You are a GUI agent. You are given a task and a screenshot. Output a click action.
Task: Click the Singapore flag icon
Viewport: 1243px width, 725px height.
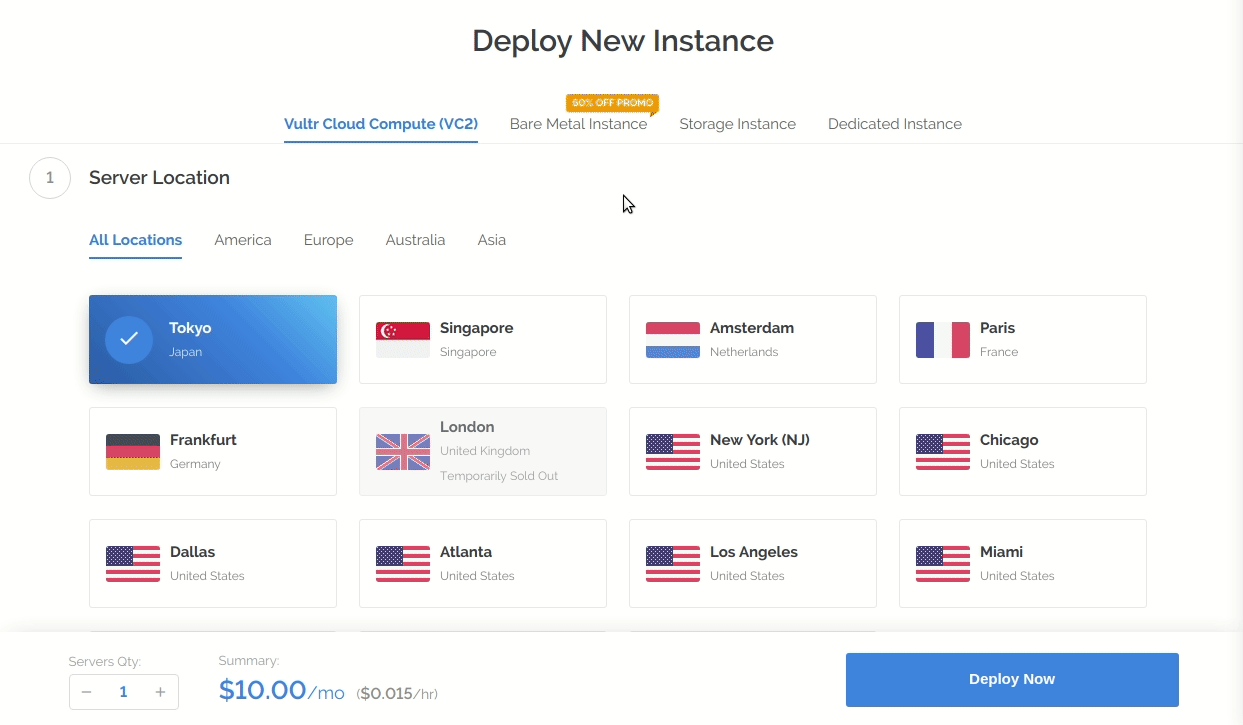(403, 340)
